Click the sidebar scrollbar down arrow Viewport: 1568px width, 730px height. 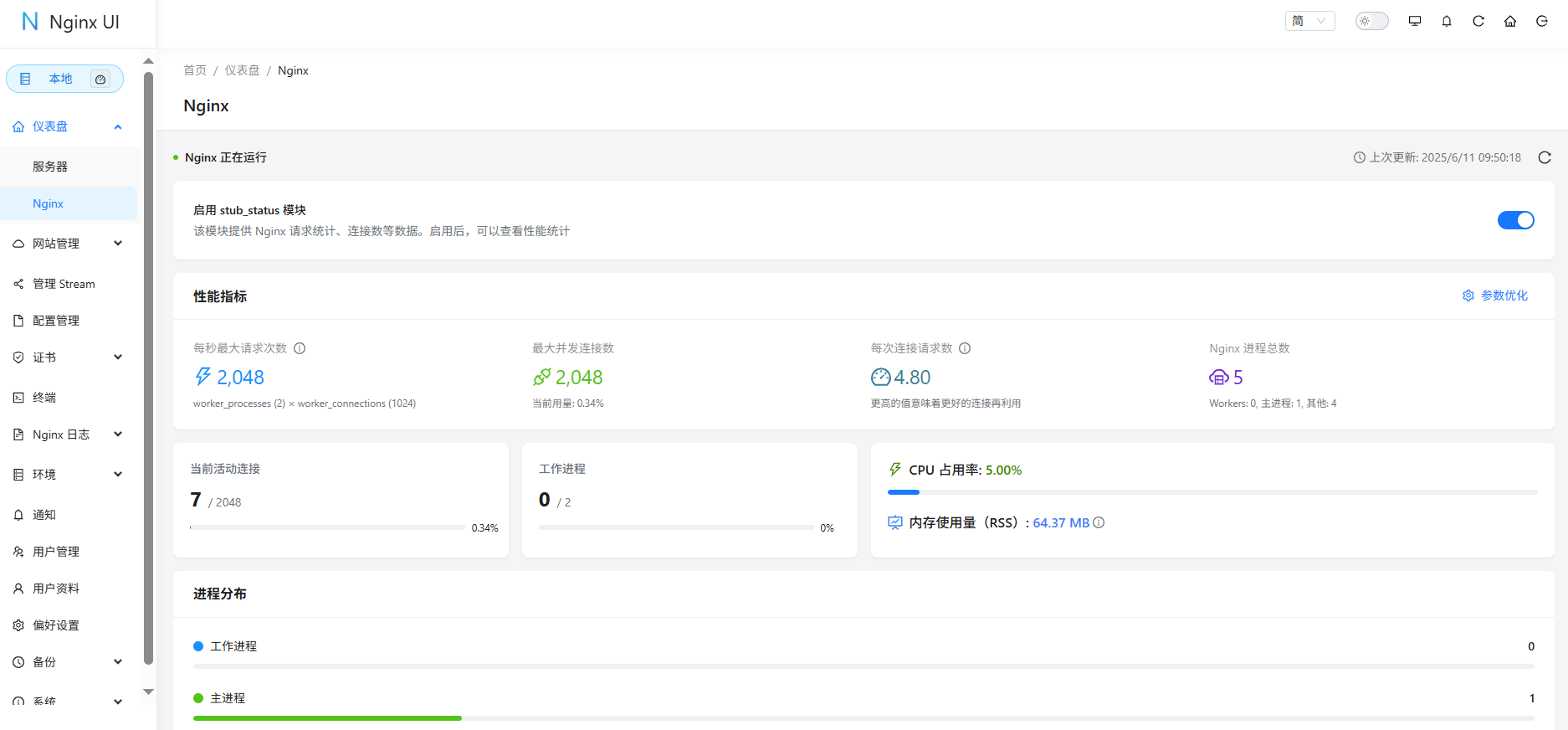pyautogui.click(x=148, y=691)
